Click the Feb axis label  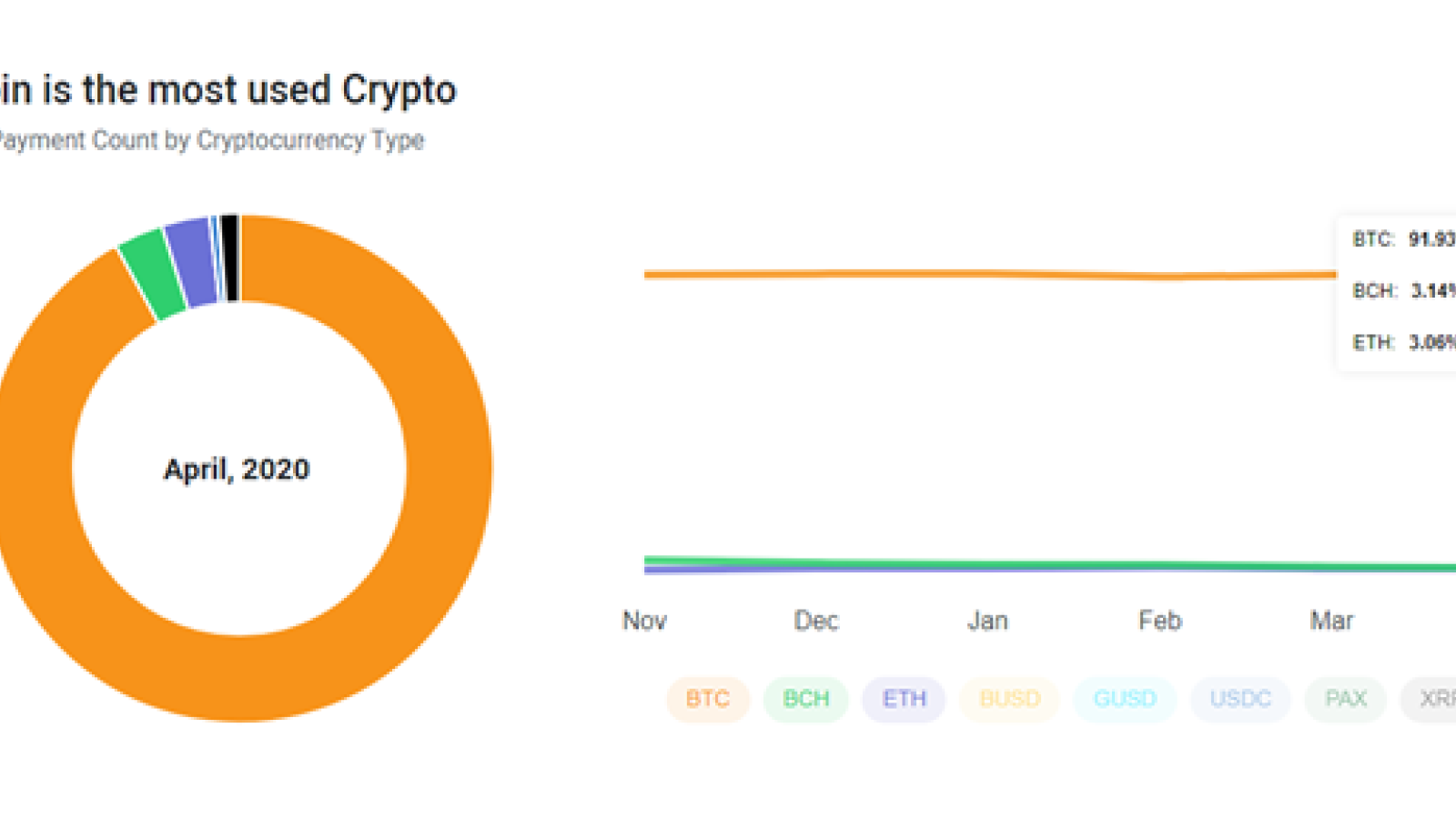(1159, 621)
